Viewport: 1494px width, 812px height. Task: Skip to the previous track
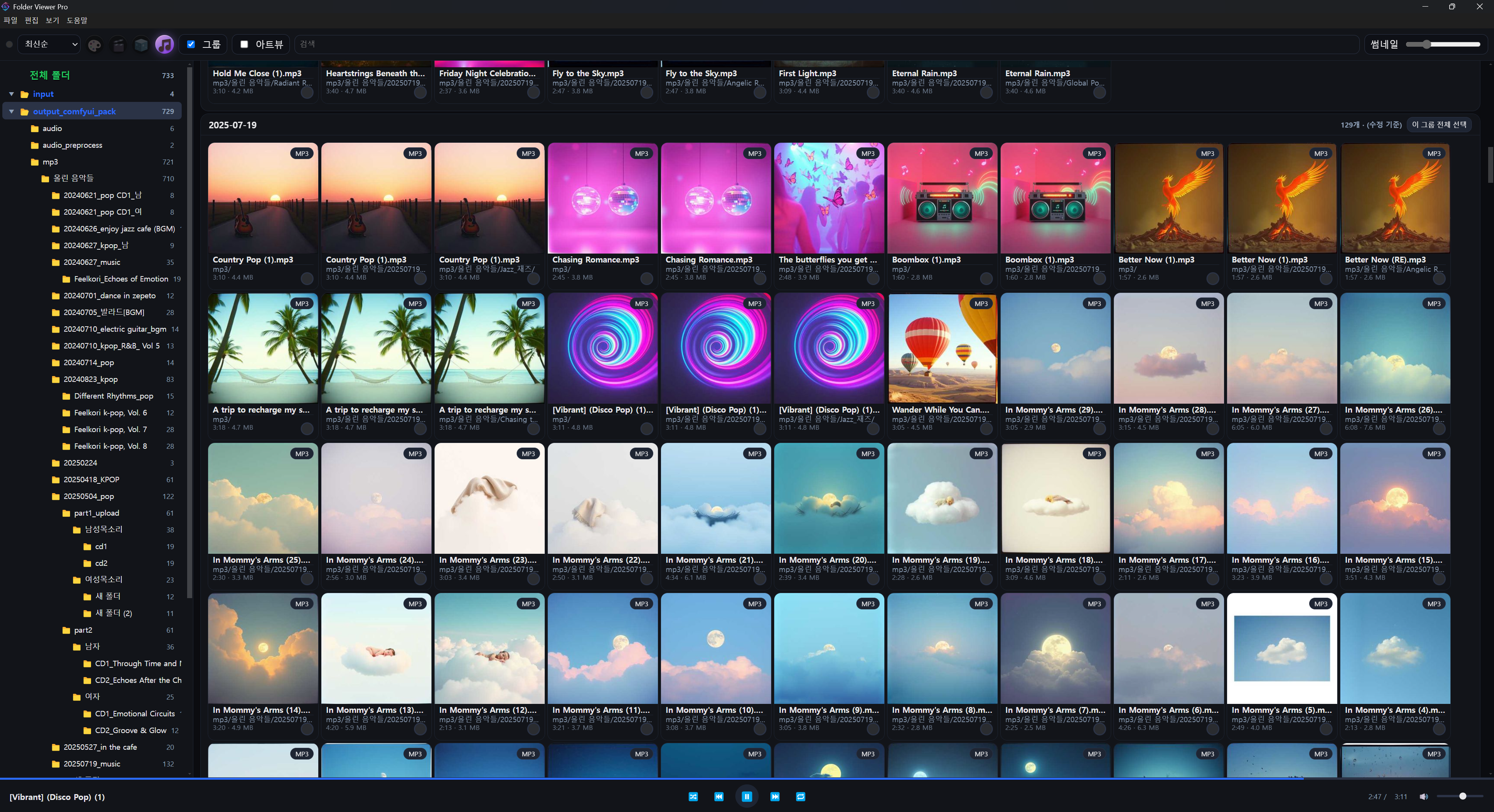pyautogui.click(x=719, y=796)
